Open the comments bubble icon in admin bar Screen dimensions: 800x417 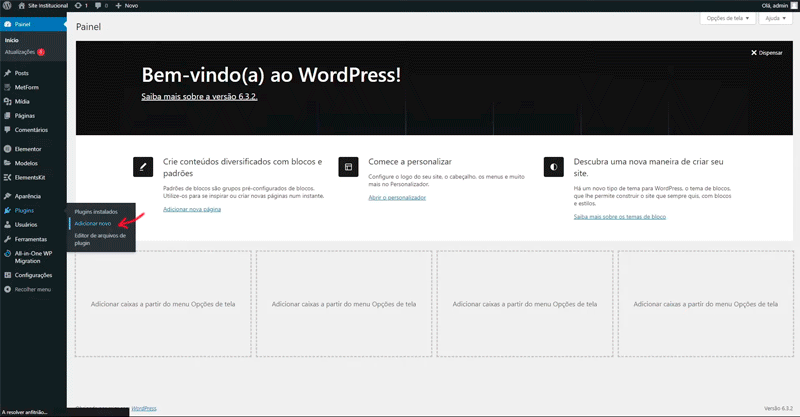coord(98,6)
